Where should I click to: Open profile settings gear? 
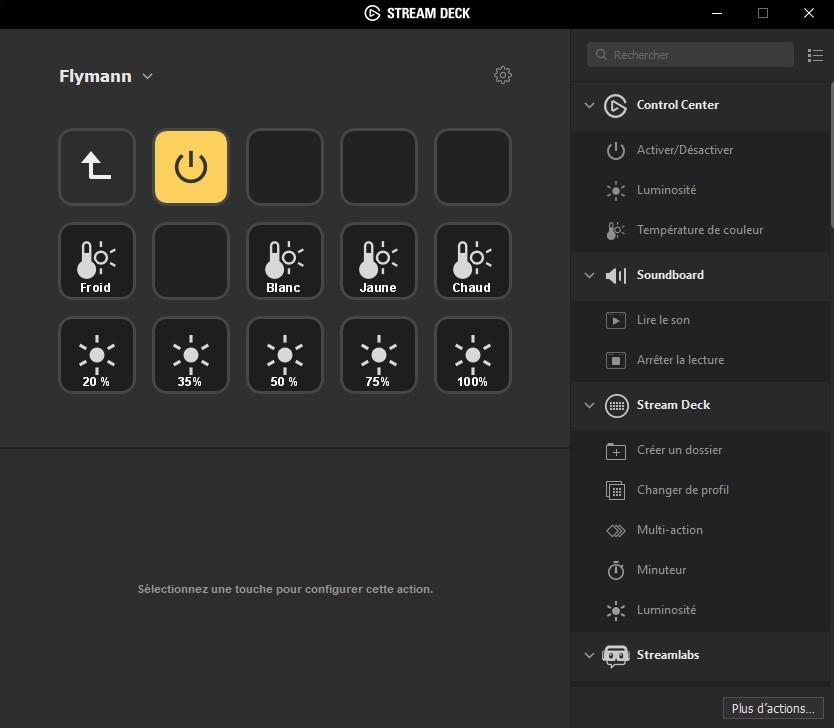(x=503, y=75)
